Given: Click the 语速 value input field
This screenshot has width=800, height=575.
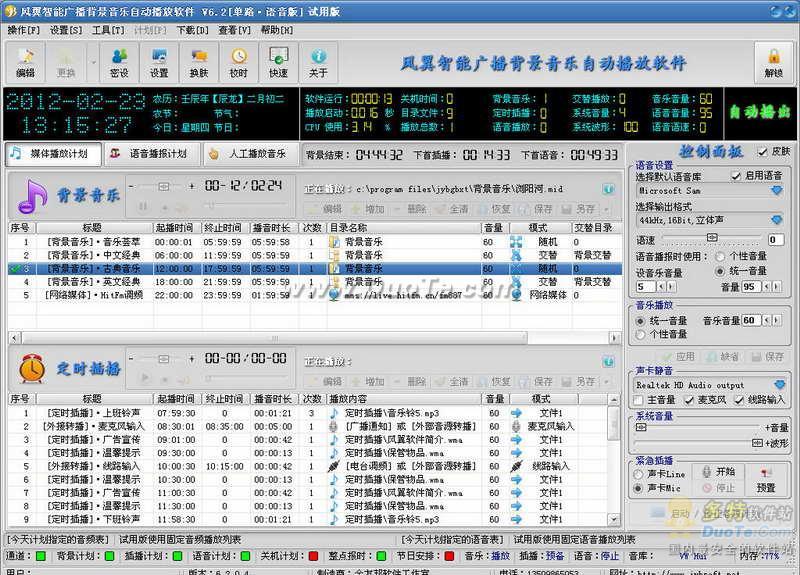Looking at the screenshot, I should pyautogui.click(x=776, y=239).
